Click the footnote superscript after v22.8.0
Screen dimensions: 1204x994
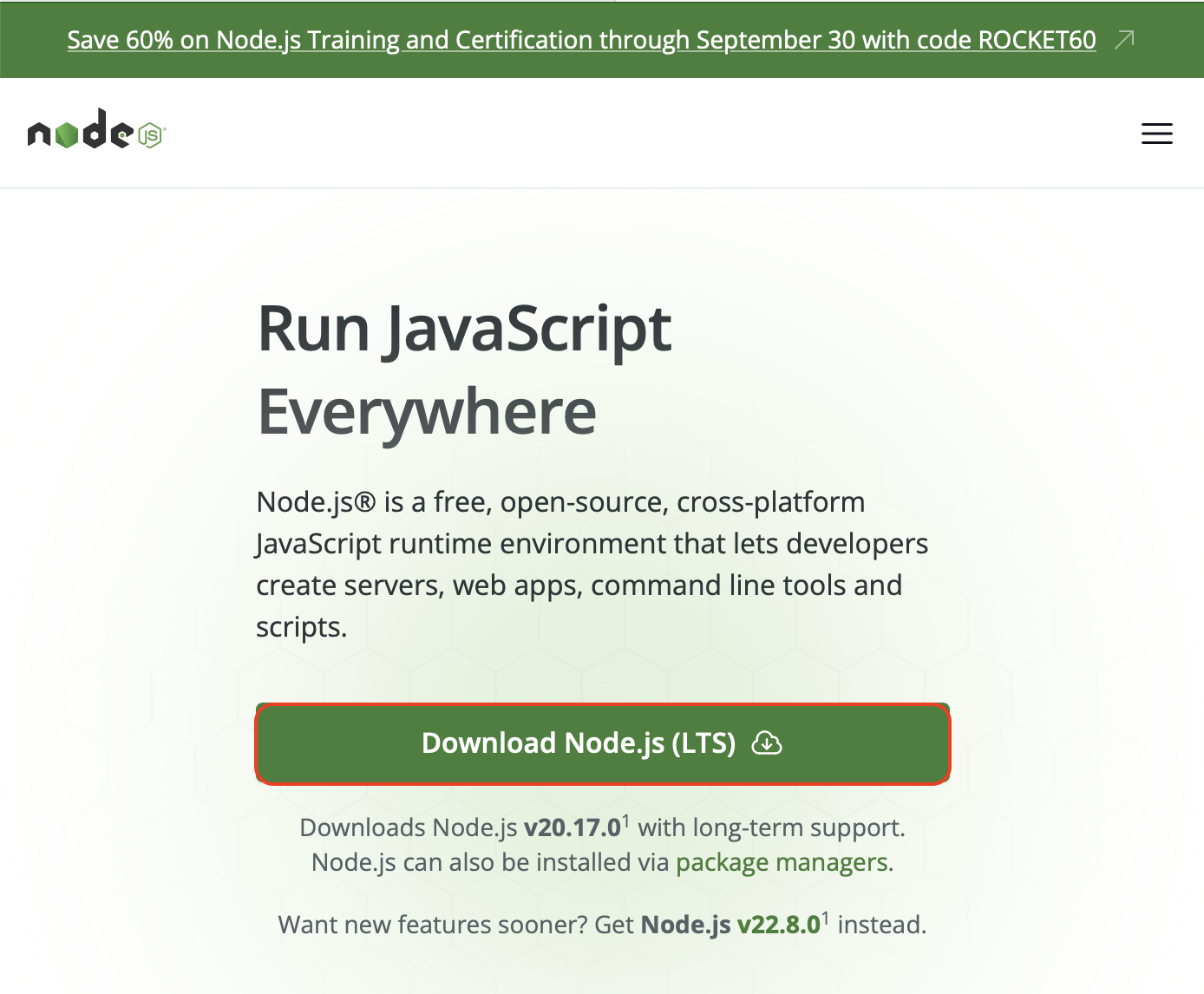click(x=826, y=918)
